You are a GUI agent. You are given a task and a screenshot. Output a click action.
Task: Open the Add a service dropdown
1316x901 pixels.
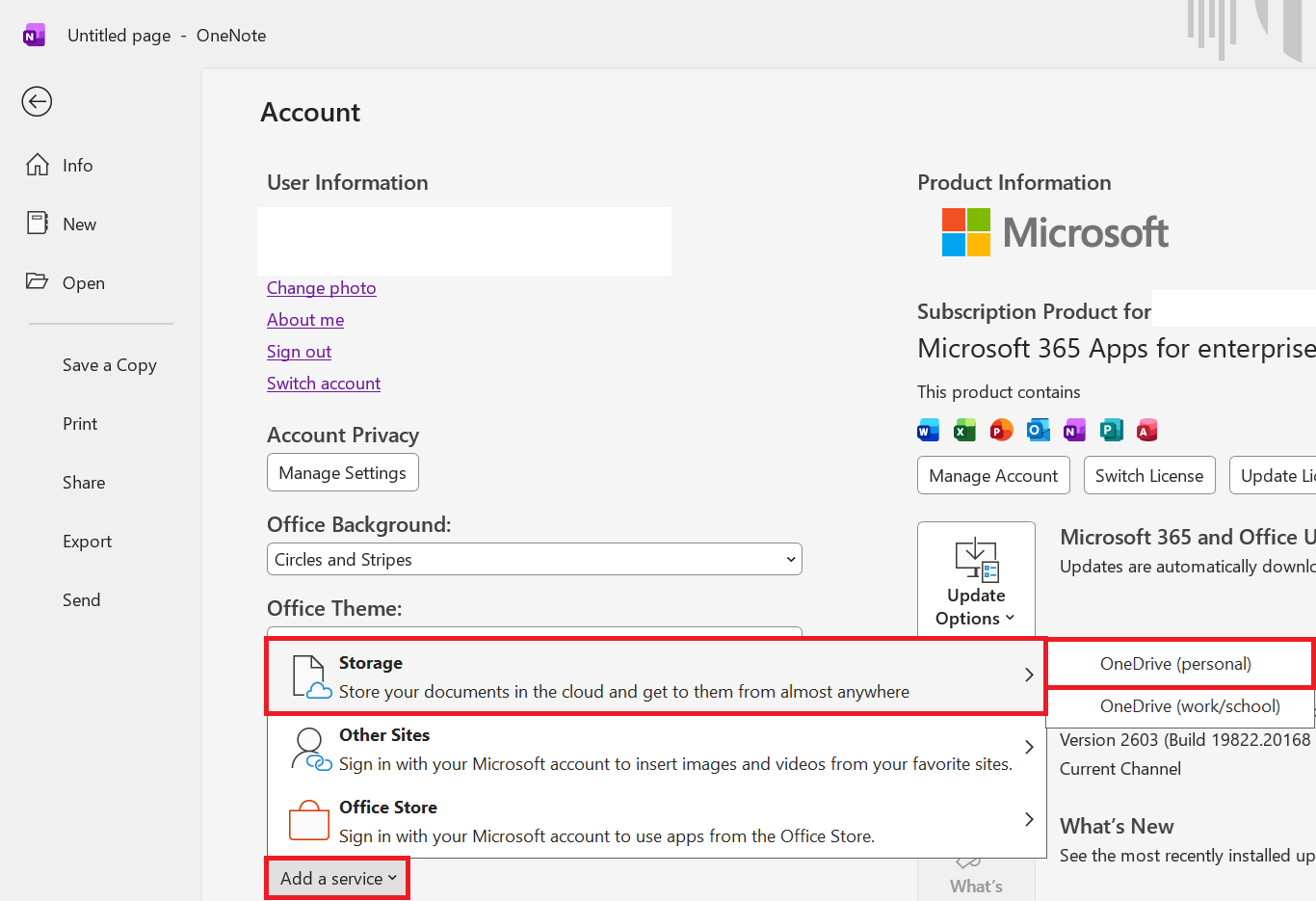pyautogui.click(x=337, y=879)
